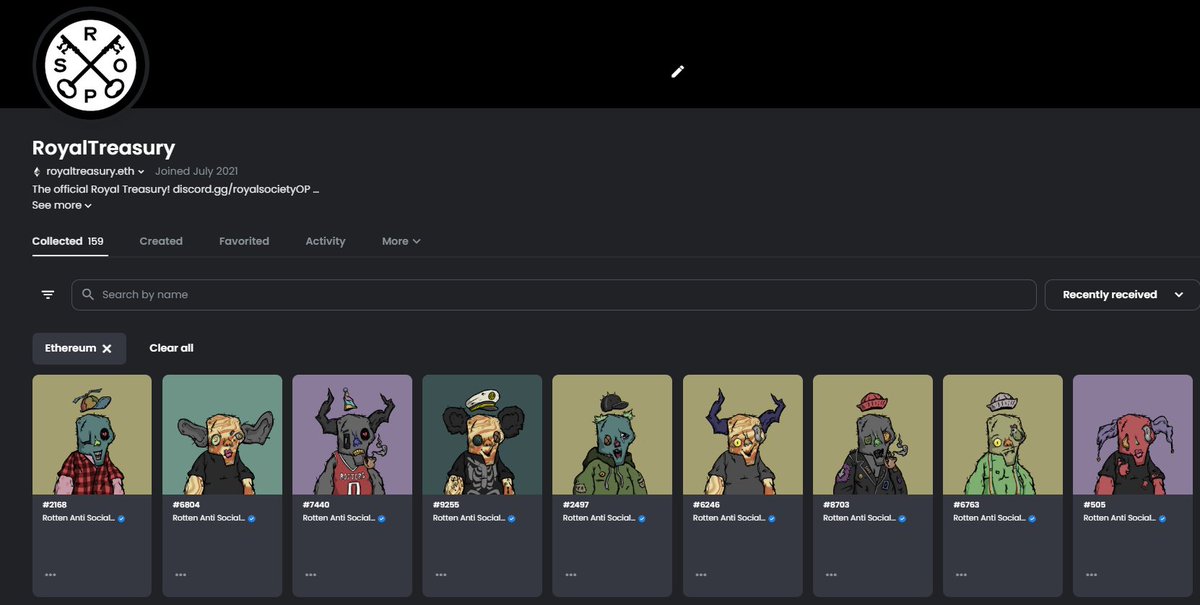This screenshot has height=605, width=1200.
Task: Open NFT thumbnail #7440 with party hat
Action: [x=352, y=435]
